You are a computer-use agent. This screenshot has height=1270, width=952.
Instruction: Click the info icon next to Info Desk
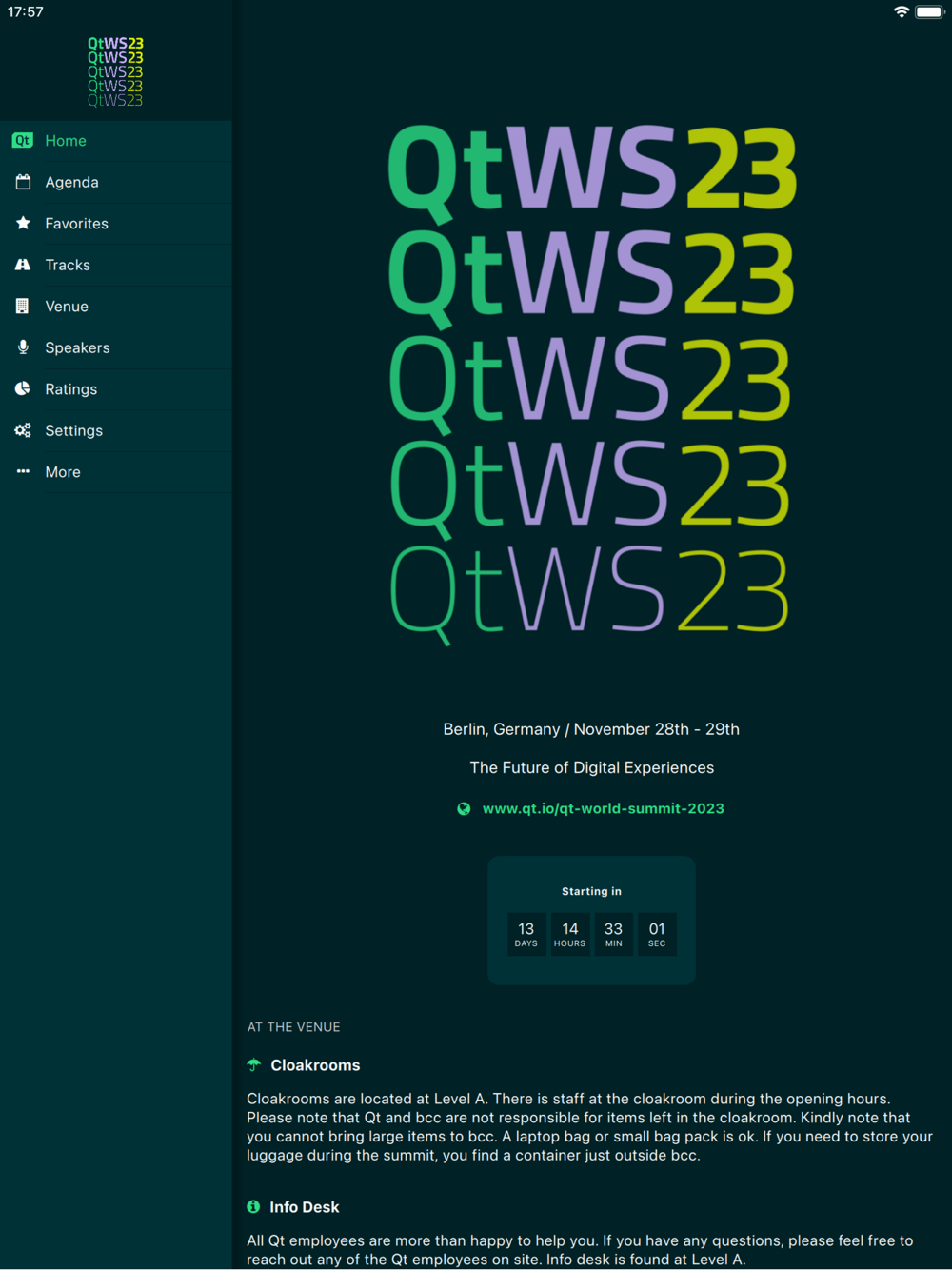pos(253,1206)
